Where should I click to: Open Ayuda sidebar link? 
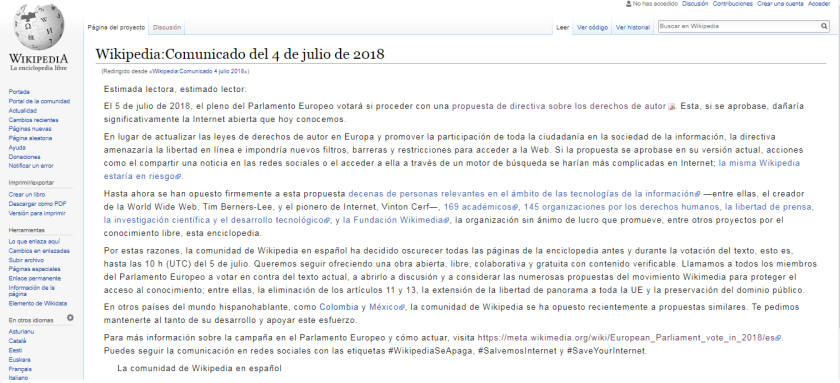(x=17, y=147)
